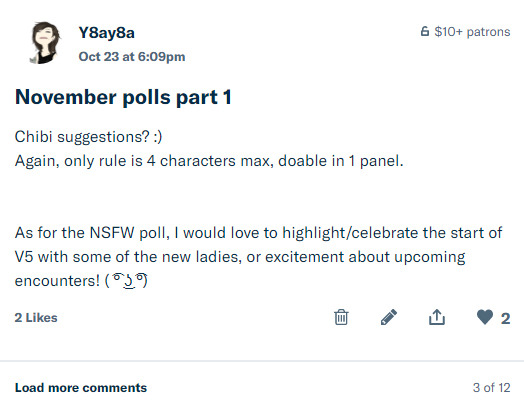The height and width of the screenshot is (407, 524).
Task: Click the 4 characters max rule sentence
Action: (209, 161)
